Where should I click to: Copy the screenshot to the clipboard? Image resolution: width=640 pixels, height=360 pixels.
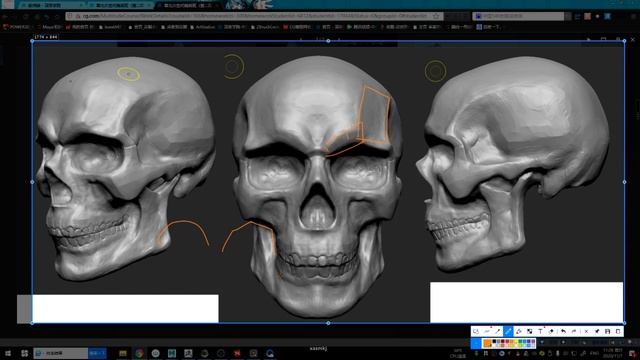click(618, 331)
